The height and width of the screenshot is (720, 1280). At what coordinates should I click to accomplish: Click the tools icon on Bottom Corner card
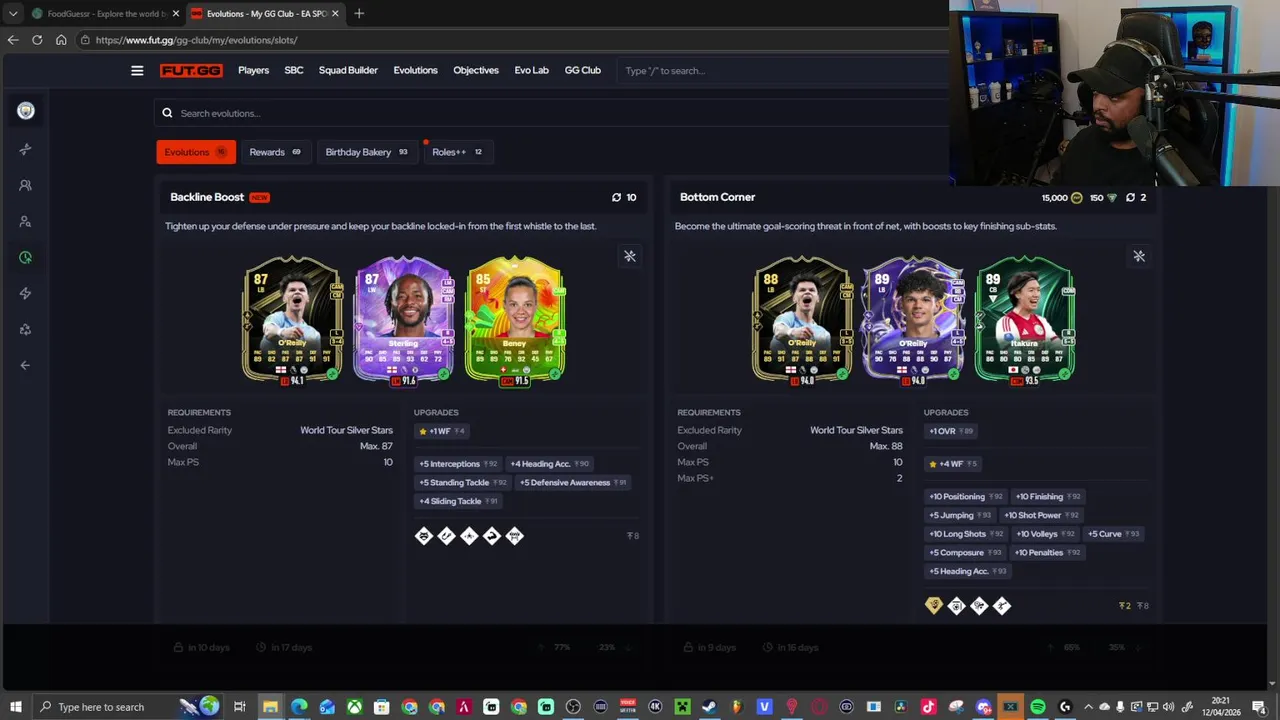1139,256
